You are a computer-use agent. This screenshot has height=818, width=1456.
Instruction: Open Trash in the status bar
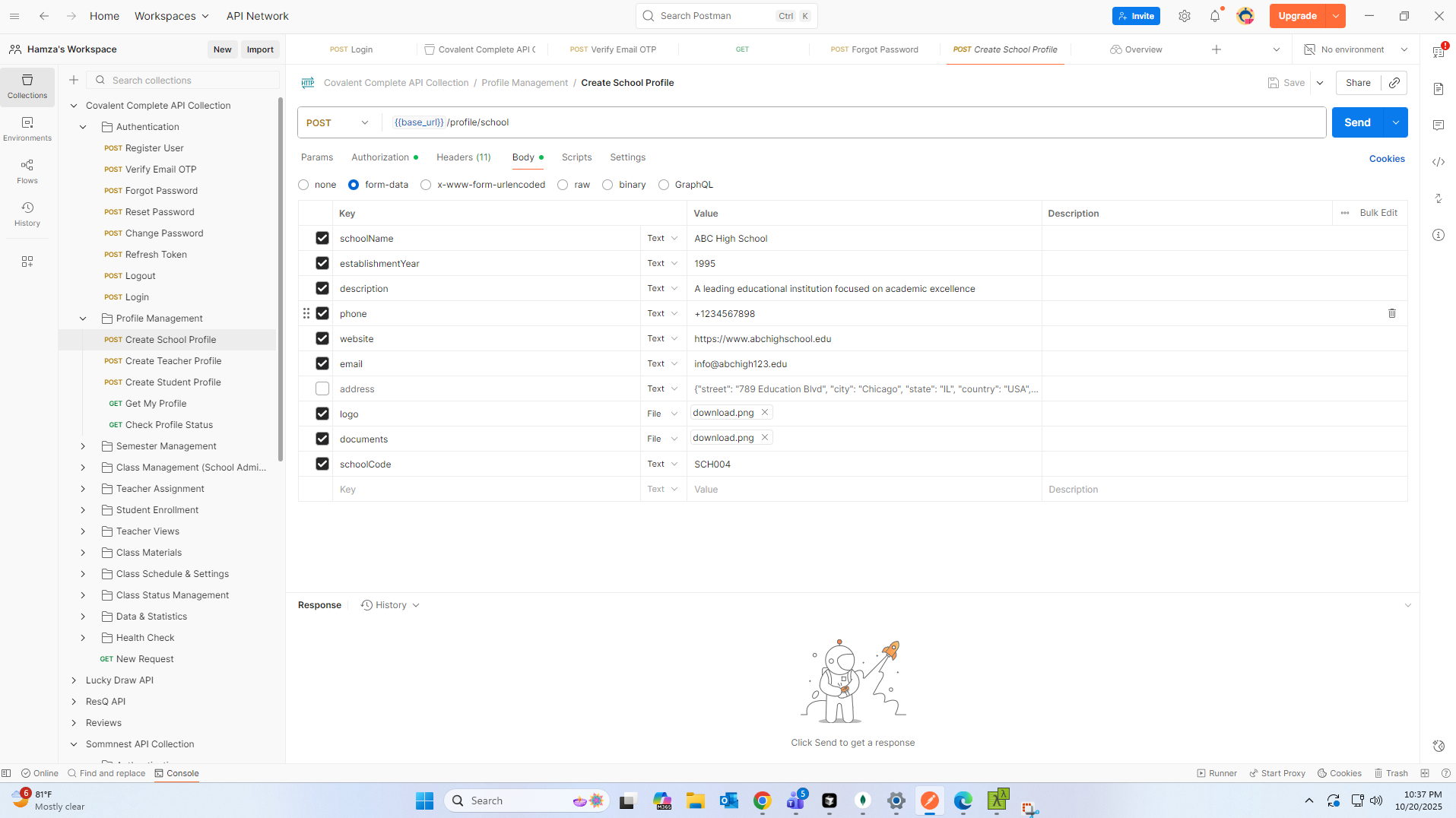(x=1391, y=773)
